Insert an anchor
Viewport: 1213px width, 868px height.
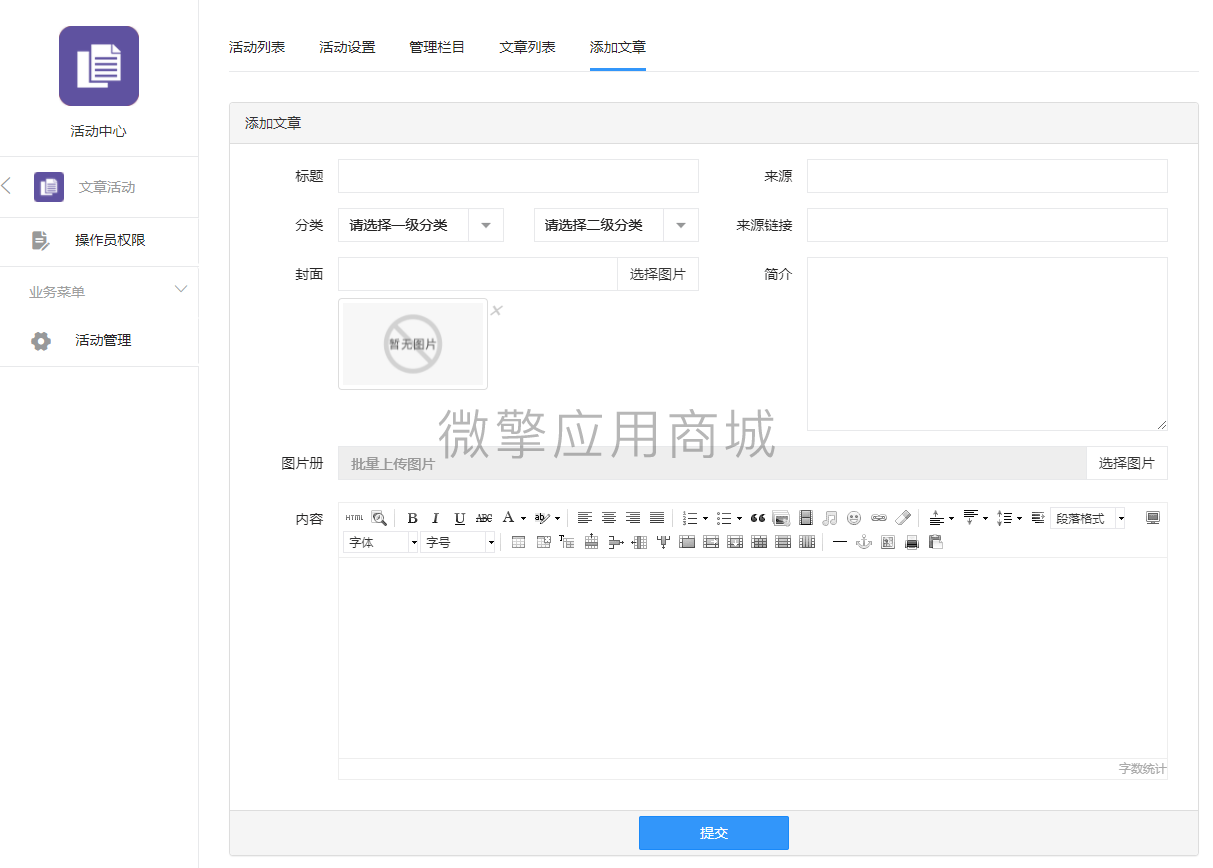tap(863, 542)
